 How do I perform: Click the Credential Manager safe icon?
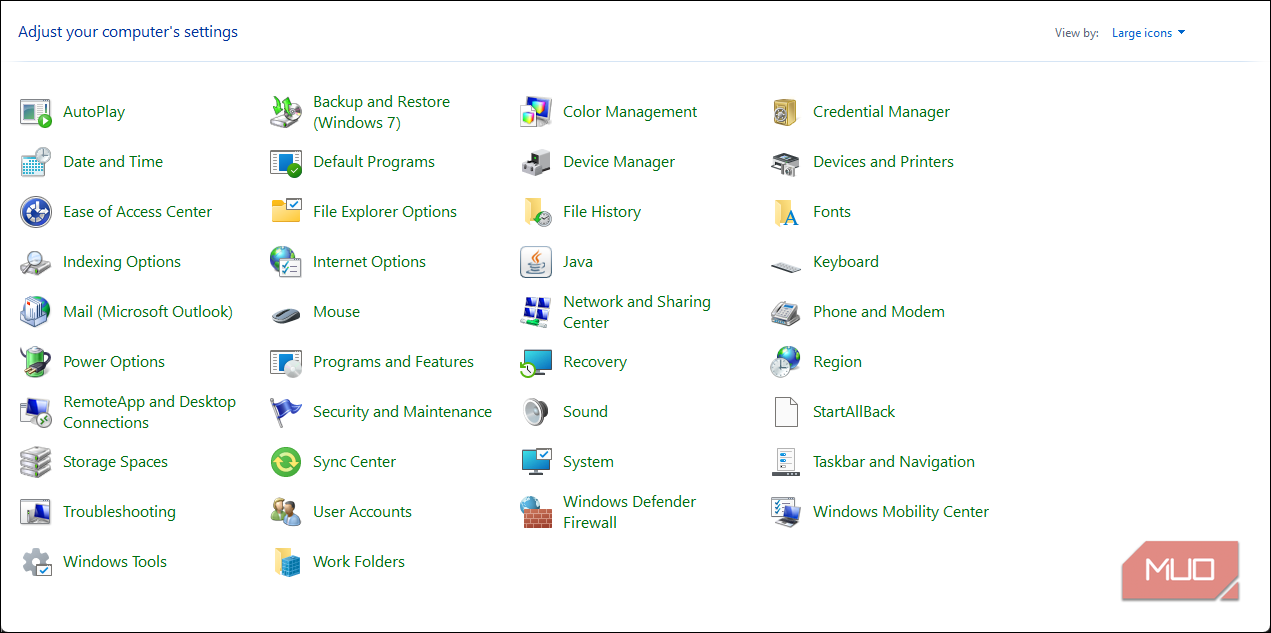pos(786,112)
